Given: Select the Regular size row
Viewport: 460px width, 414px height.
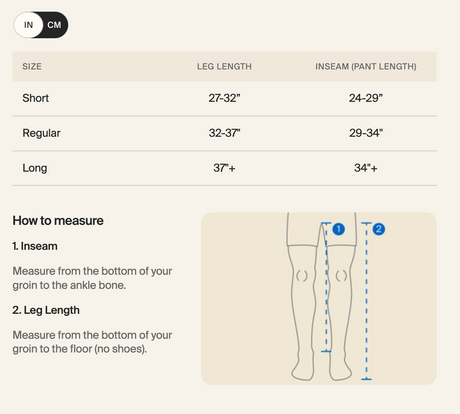Looking at the screenshot, I should (x=224, y=133).
